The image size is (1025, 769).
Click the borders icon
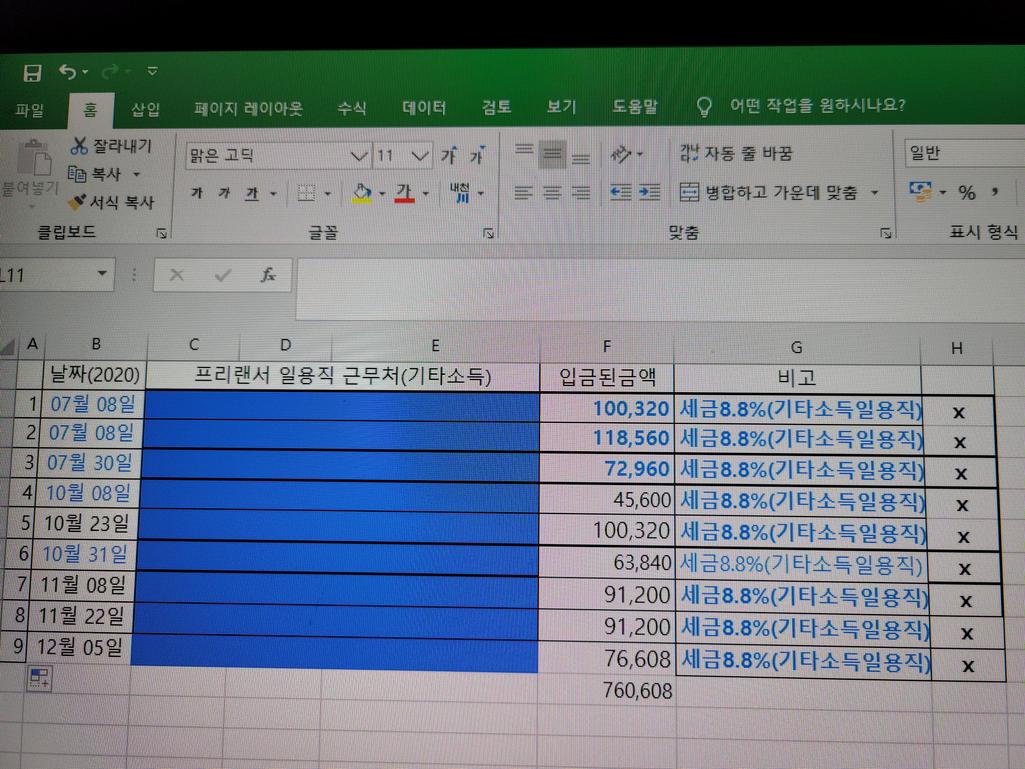[x=306, y=193]
